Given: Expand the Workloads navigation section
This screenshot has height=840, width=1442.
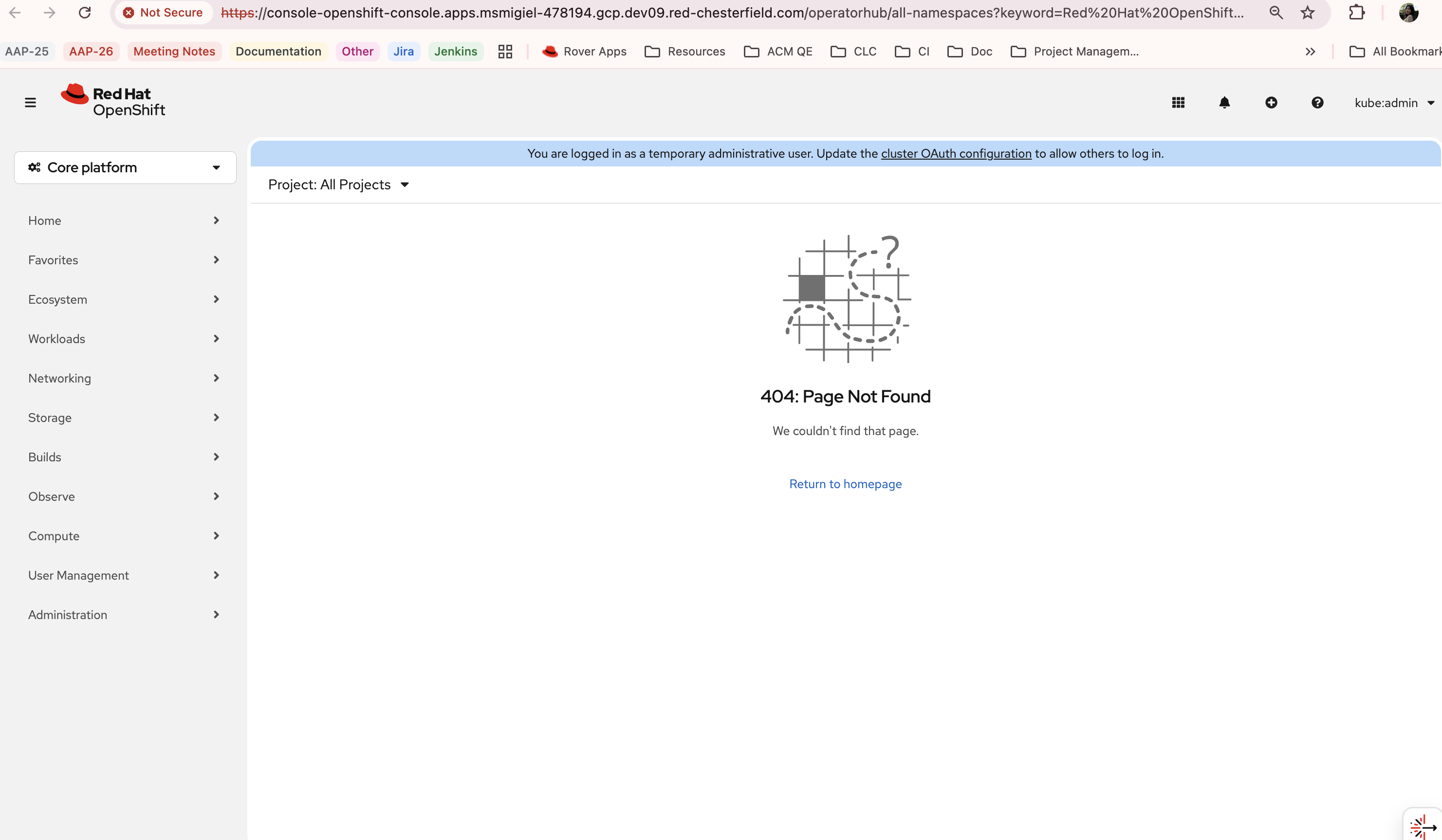Looking at the screenshot, I should tap(124, 339).
